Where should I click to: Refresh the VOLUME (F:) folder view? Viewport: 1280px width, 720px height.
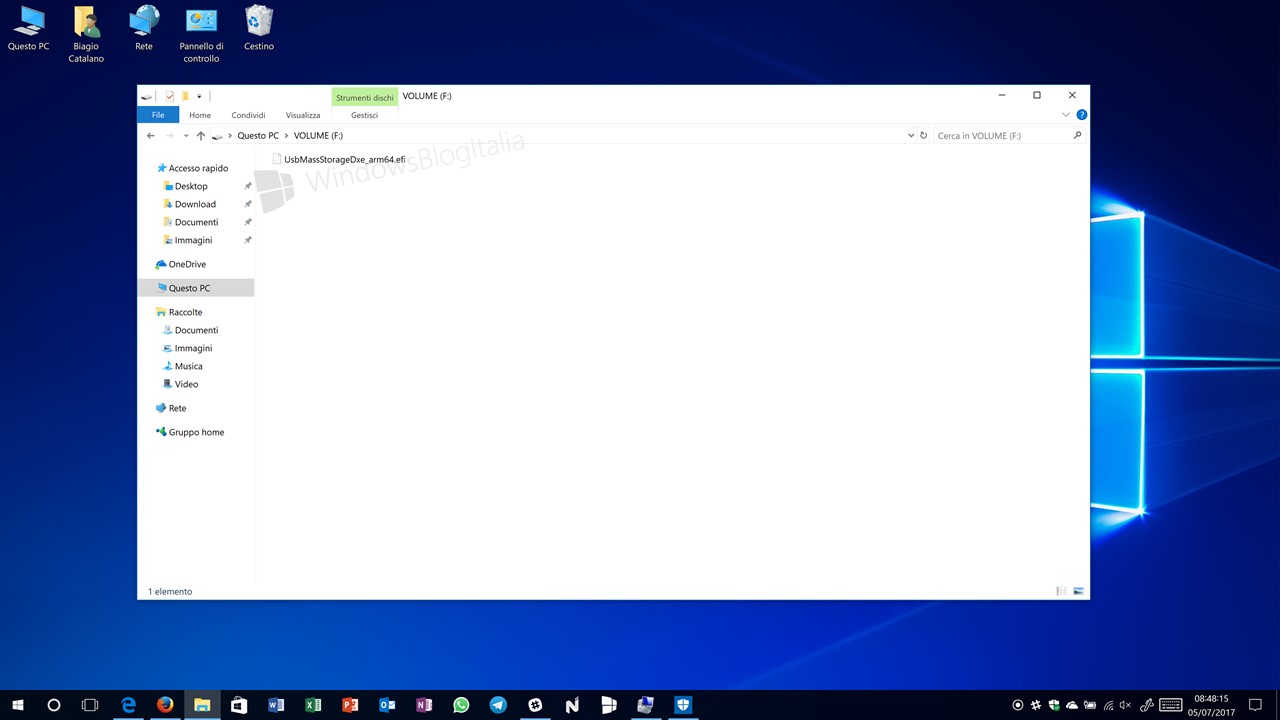924,136
